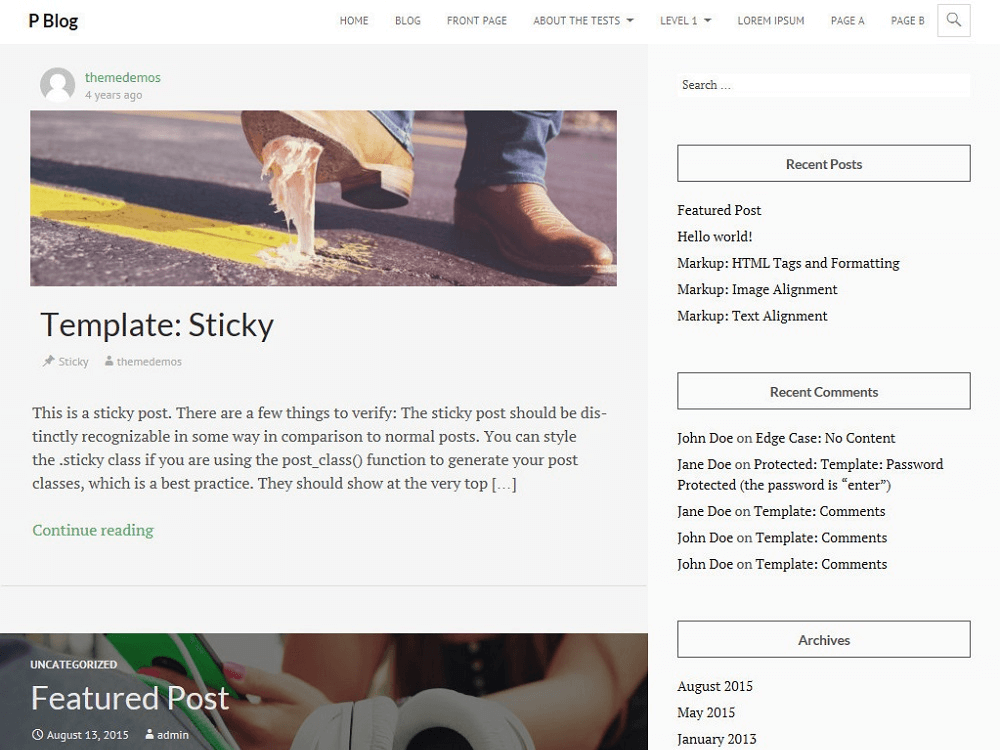Click the sticky pin icon
This screenshot has width=1000, height=750.
point(48,361)
